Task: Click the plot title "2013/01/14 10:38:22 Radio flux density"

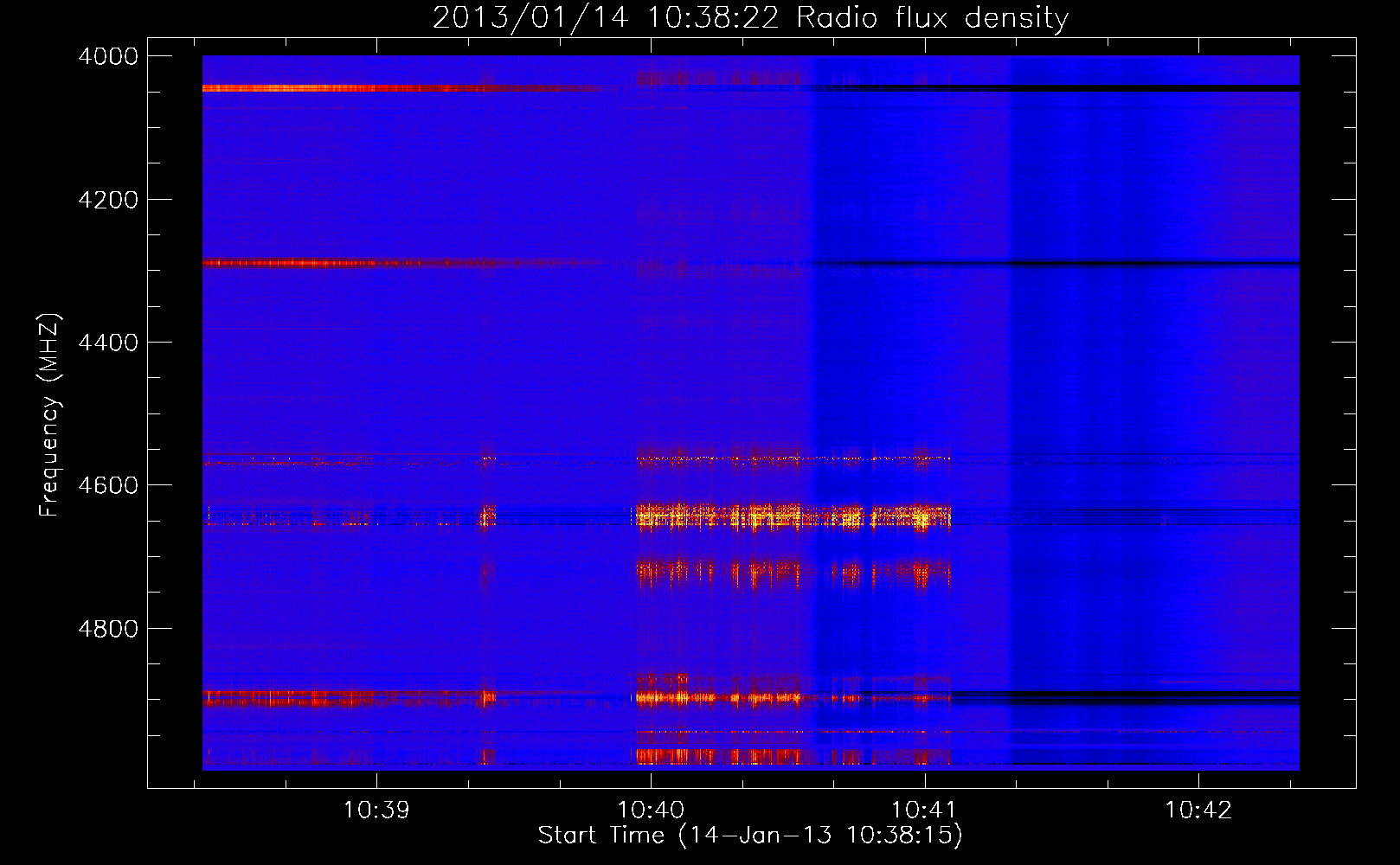Action: pos(750,17)
